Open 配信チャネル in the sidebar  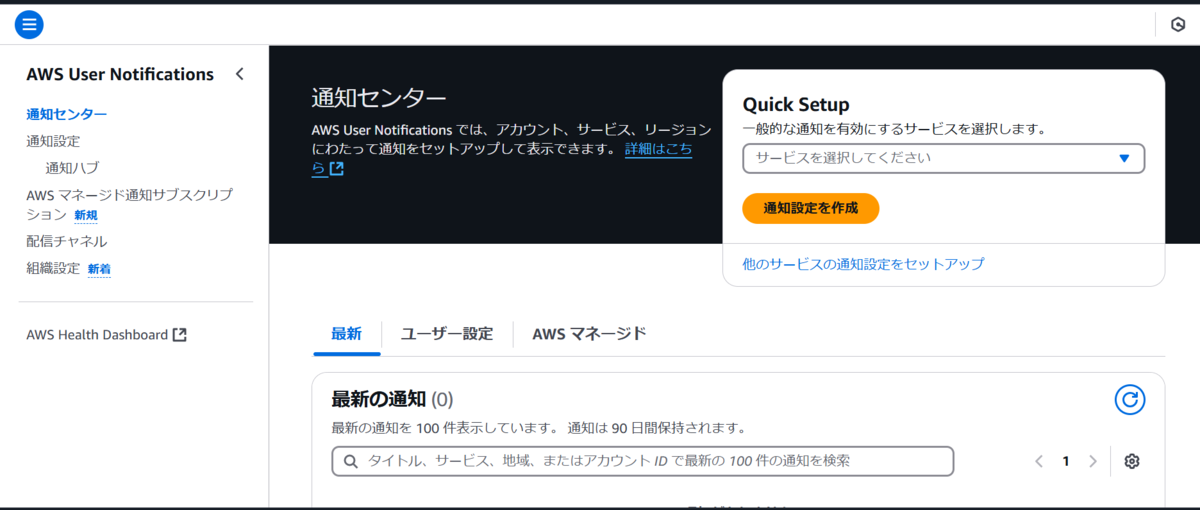66,241
